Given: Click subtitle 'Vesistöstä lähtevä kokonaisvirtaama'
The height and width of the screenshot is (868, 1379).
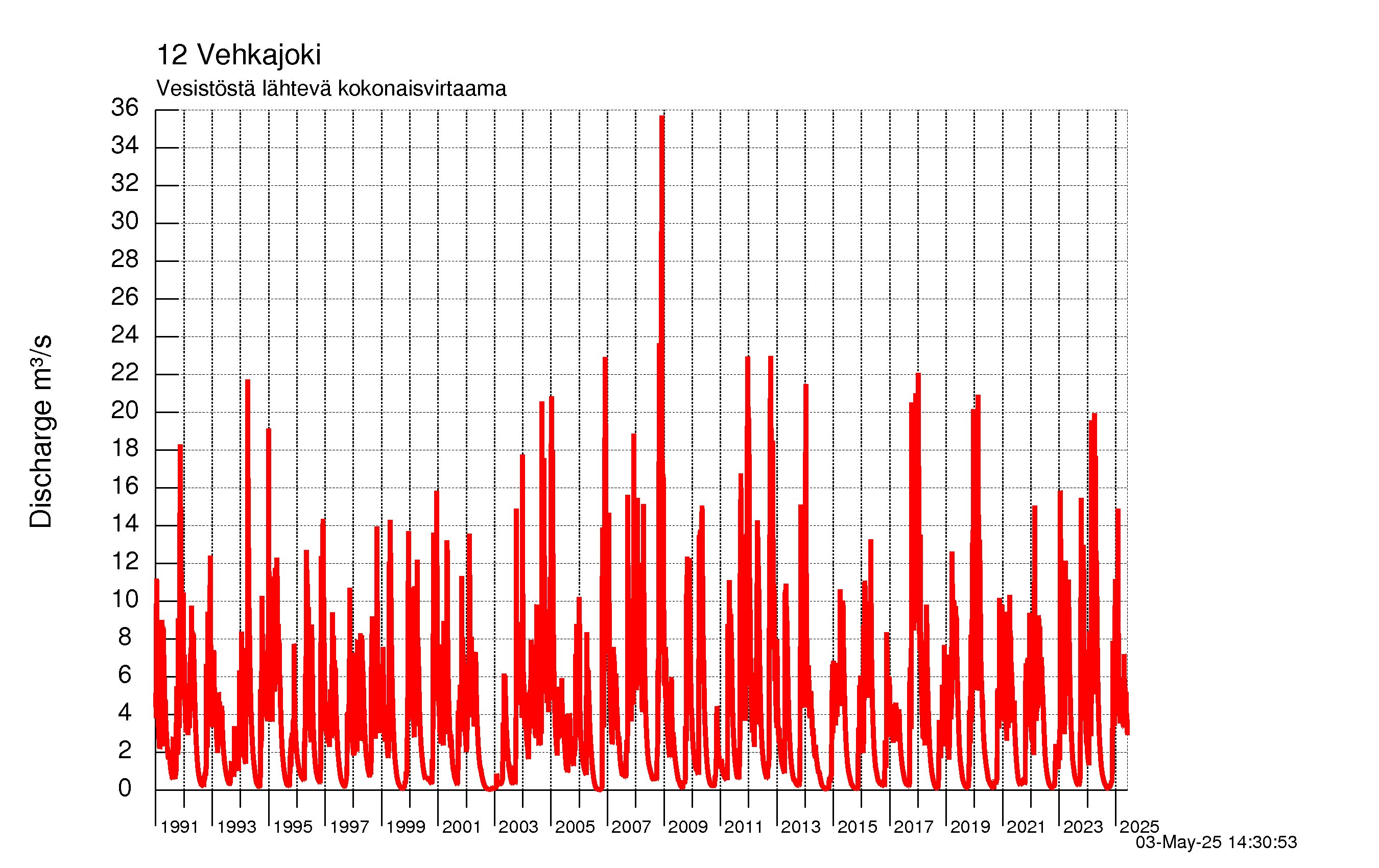Looking at the screenshot, I should [331, 89].
